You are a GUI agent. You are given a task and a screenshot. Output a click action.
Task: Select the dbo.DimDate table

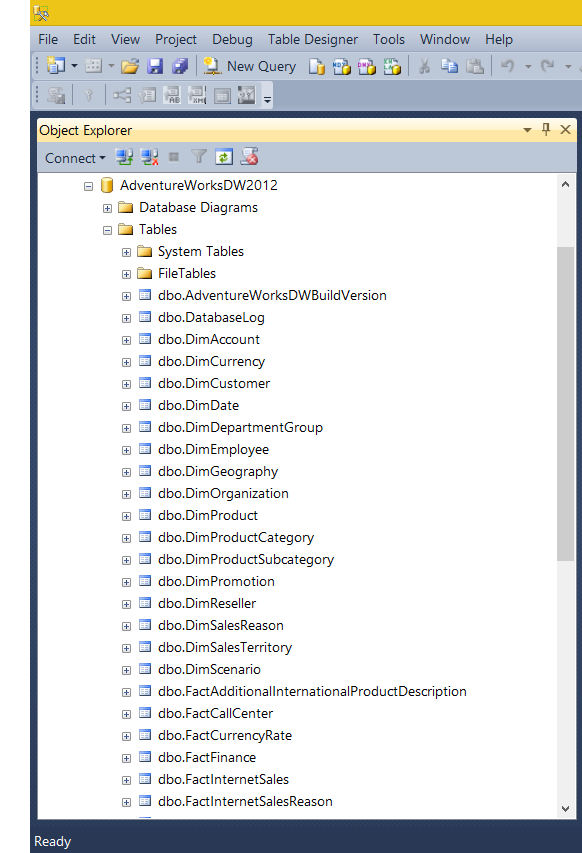coord(198,405)
